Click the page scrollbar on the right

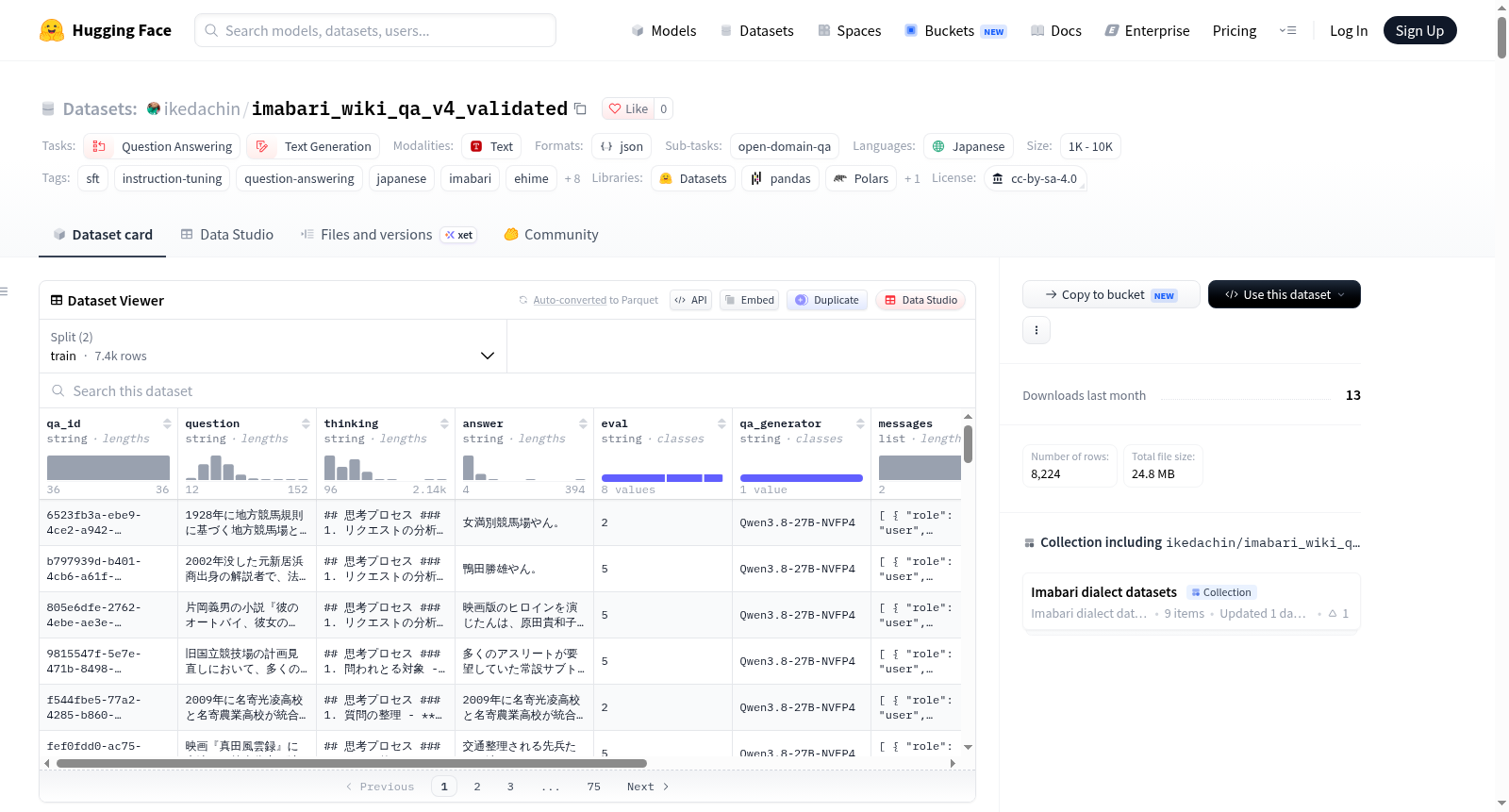[x=1501, y=38]
